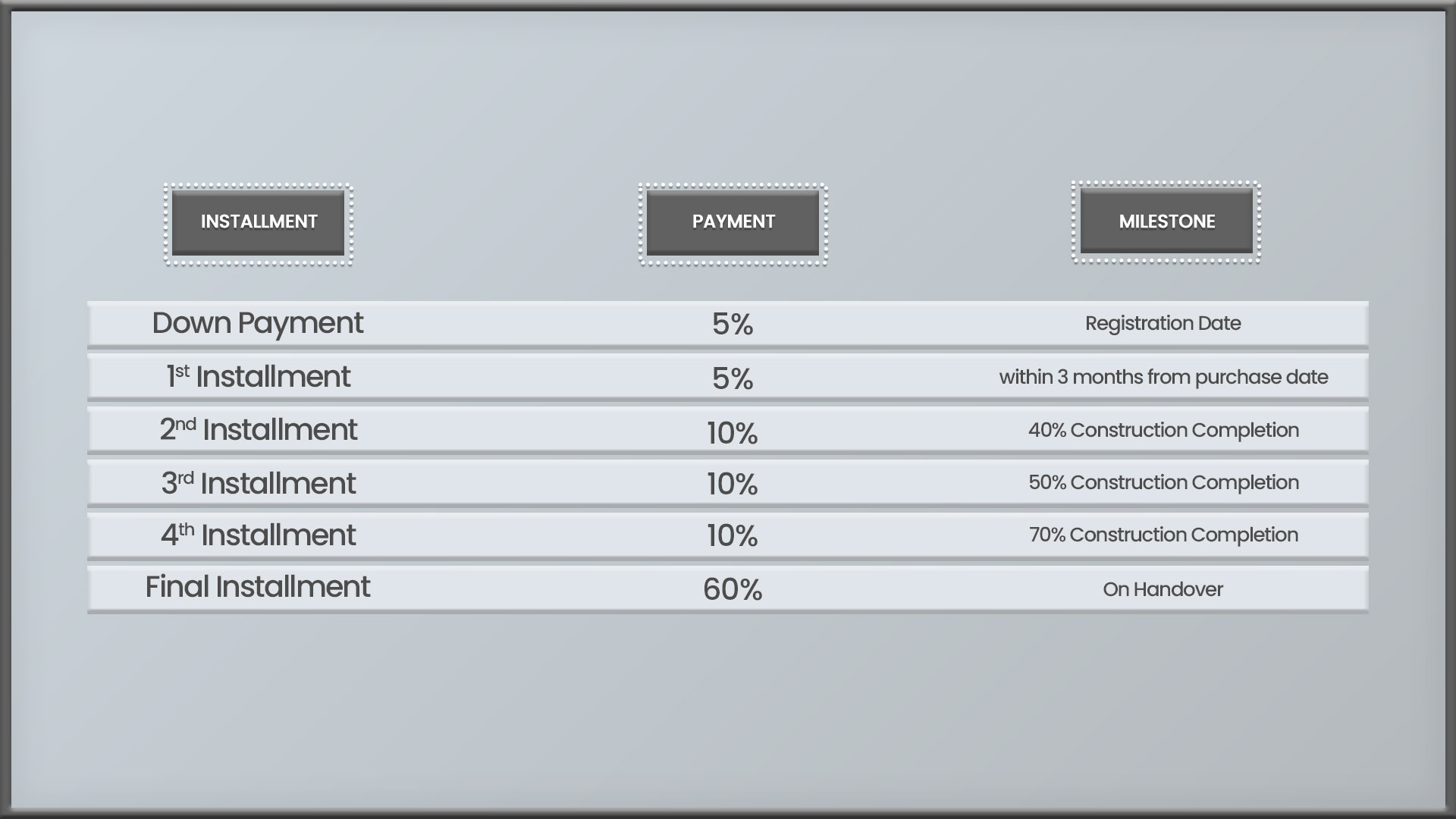This screenshot has height=819, width=1456.
Task: Select the 4th Installment label
Action: pos(258,535)
